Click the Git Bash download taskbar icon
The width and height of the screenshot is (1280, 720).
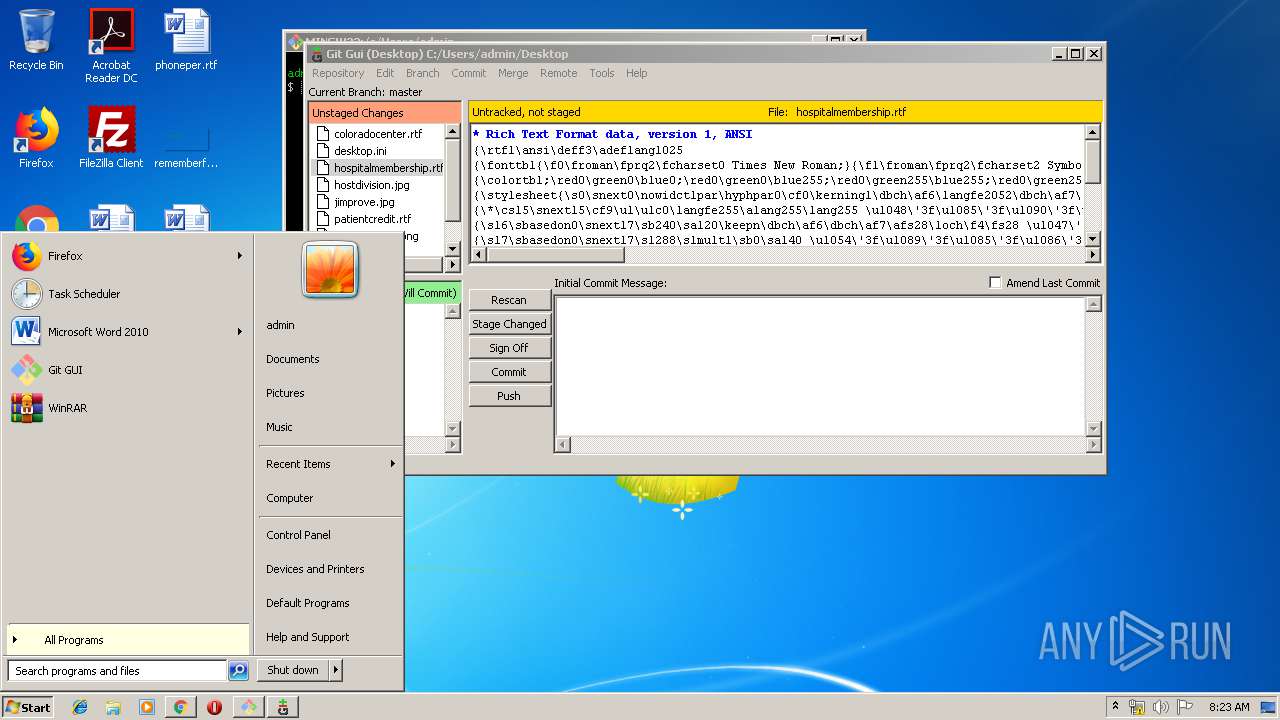pos(282,707)
